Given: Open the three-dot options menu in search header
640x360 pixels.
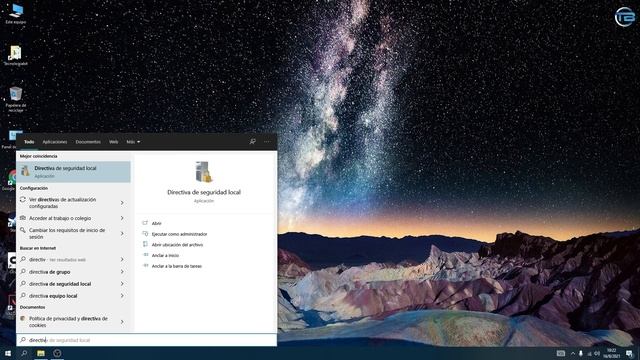Looking at the screenshot, I should click(x=267, y=142).
